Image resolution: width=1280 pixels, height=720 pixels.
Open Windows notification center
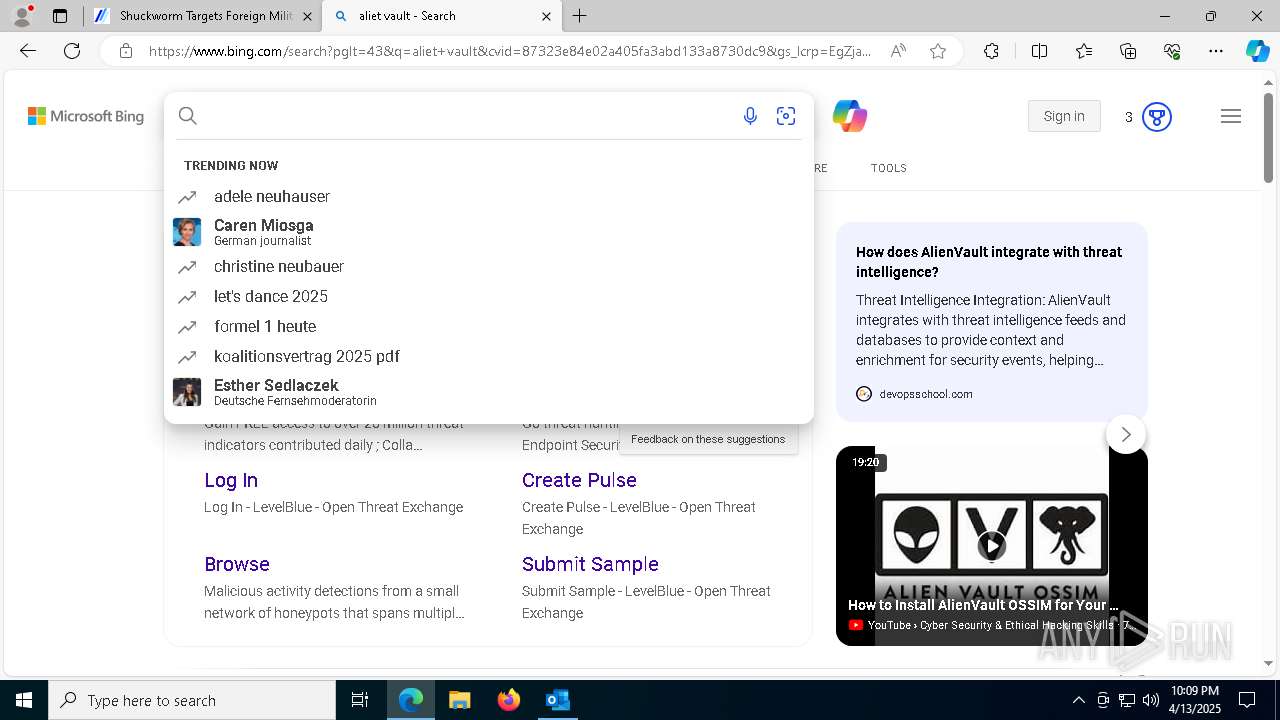(1247, 700)
